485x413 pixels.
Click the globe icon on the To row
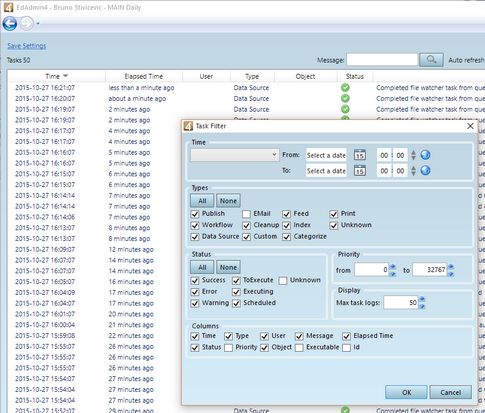coord(425,171)
